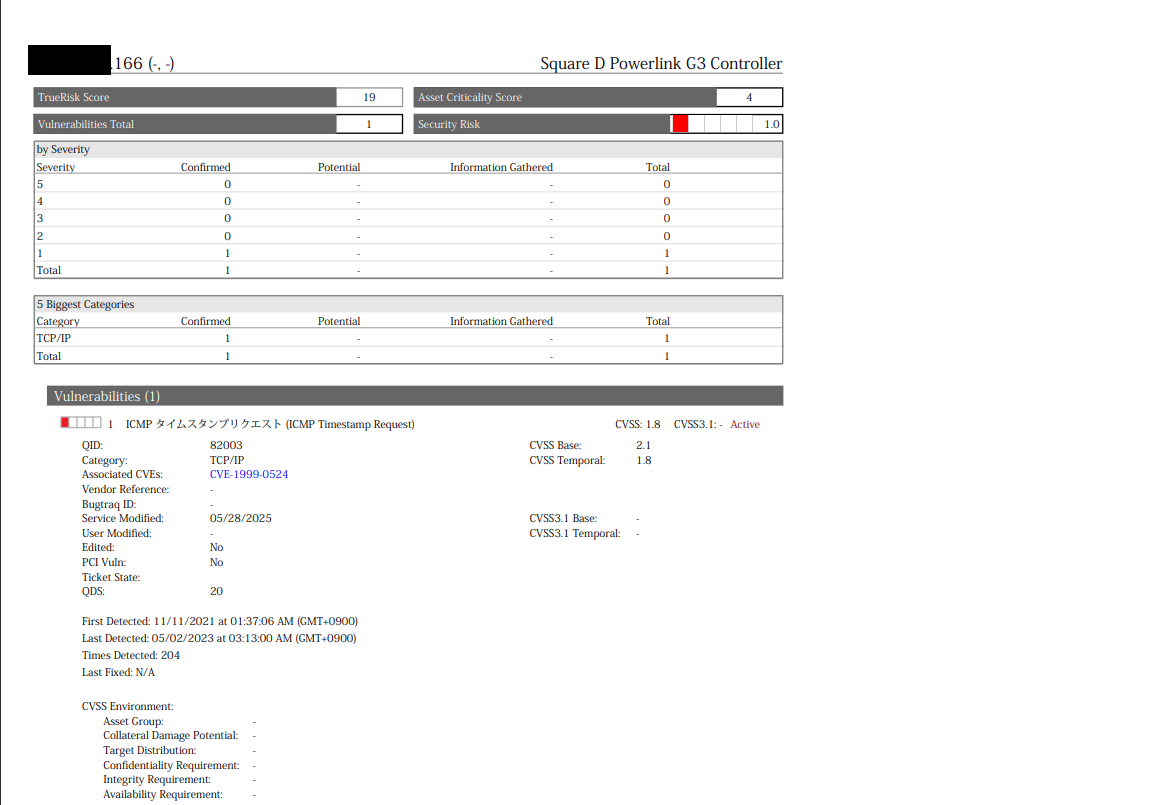The image size is (1152, 805).
Task: Click the Information Gathered header in the severity table
Action: point(501,167)
